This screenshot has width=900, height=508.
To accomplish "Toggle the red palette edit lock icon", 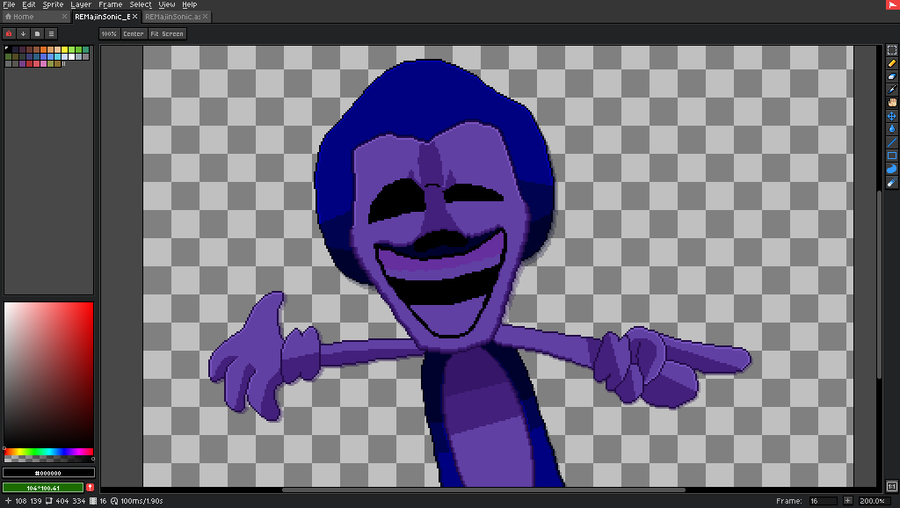I will click(9, 34).
